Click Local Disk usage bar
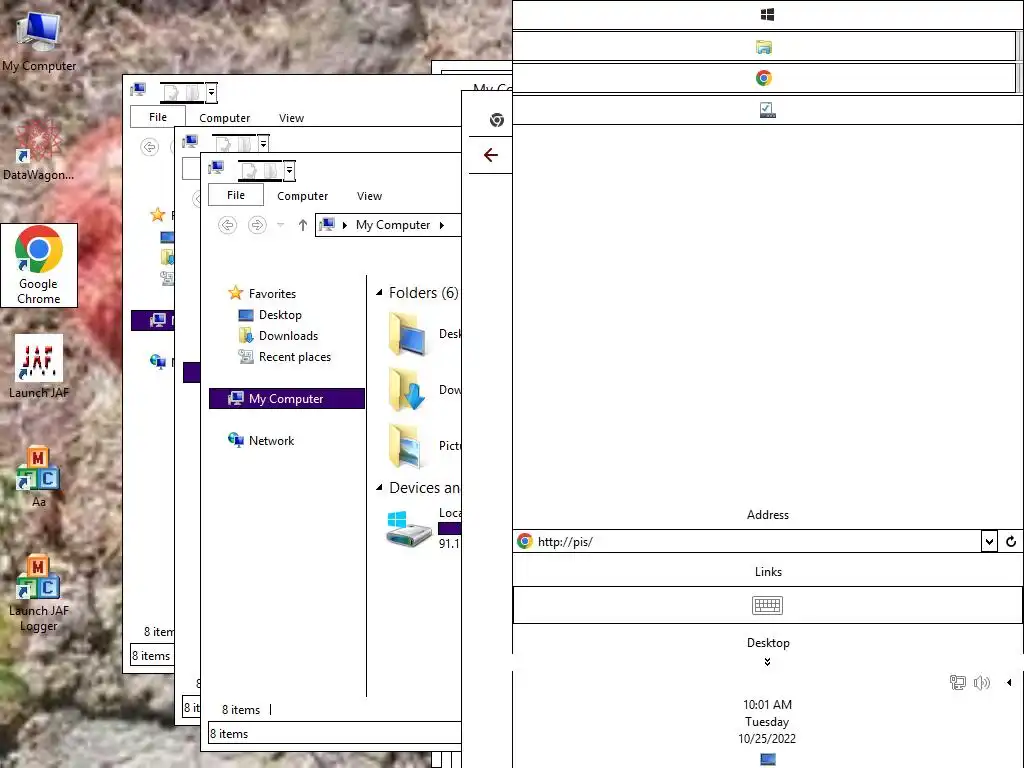1024x768 pixels. click(449, 528)
